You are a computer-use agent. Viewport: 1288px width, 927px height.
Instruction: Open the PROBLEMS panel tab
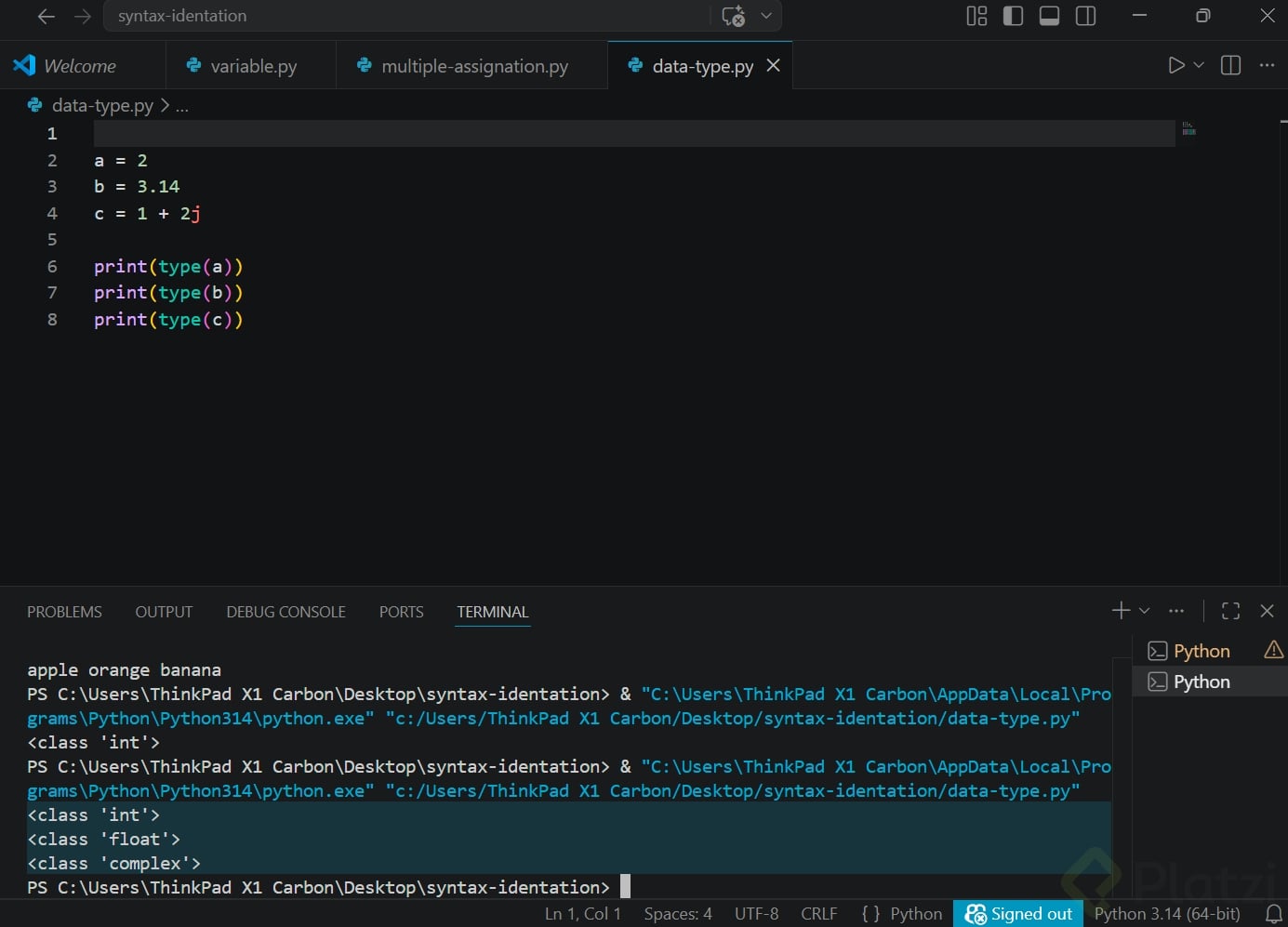tap(64, 612)
